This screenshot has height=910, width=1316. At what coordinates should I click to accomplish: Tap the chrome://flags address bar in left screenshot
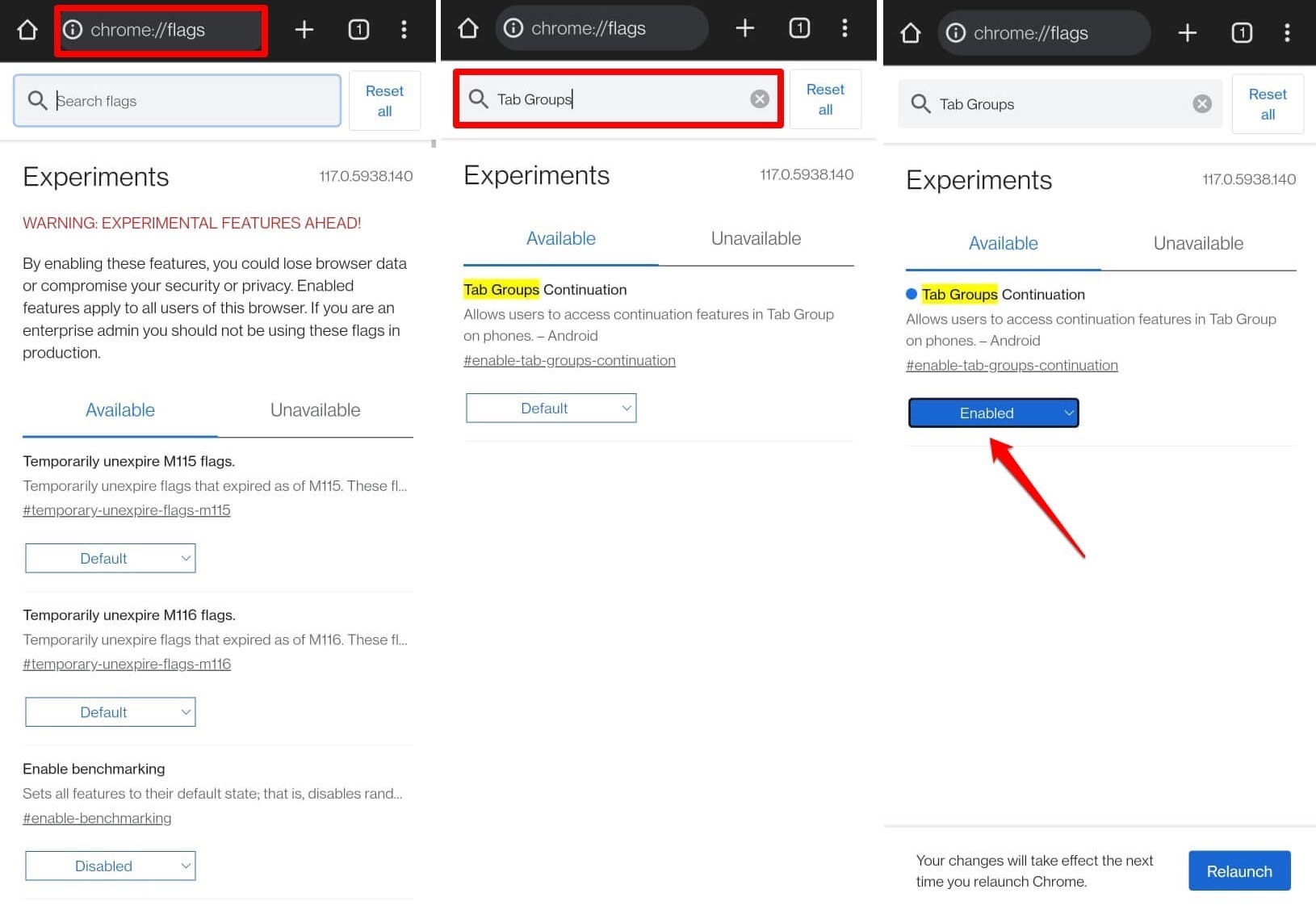tap(161, 30)
